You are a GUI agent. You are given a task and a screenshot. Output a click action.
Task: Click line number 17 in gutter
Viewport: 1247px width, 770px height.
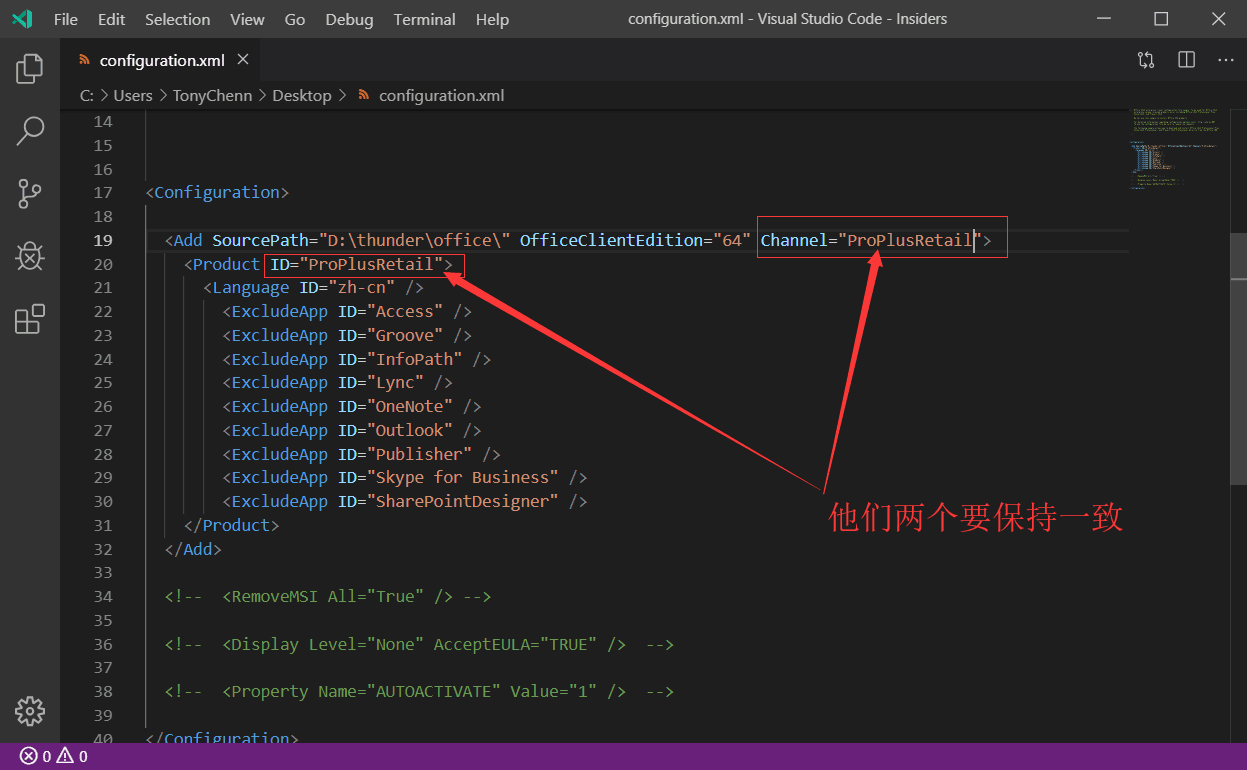coord(103,193)
